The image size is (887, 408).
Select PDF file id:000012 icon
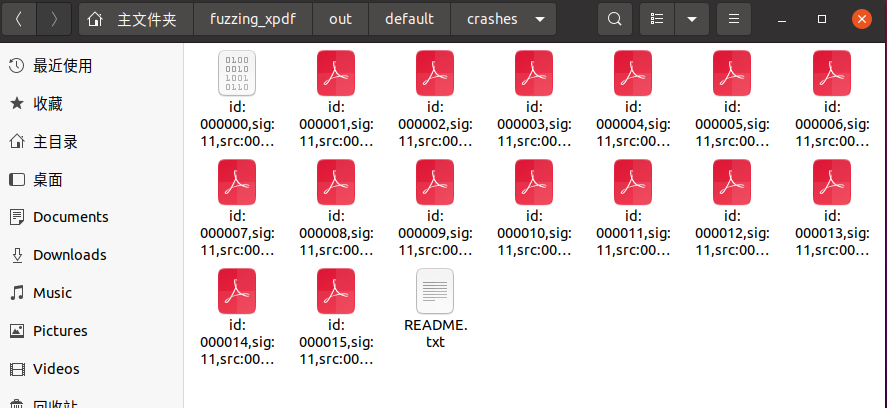[x=732, y=182]
